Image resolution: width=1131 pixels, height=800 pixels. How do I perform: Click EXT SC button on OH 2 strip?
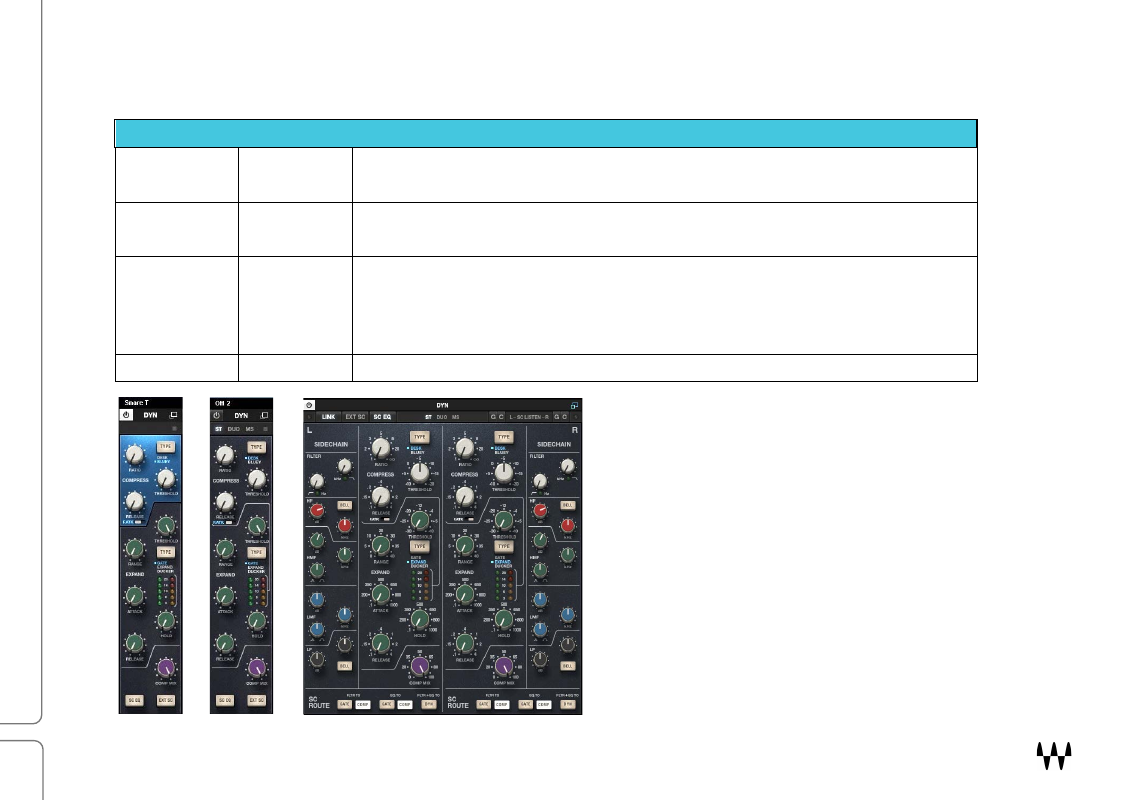[257, 700]
